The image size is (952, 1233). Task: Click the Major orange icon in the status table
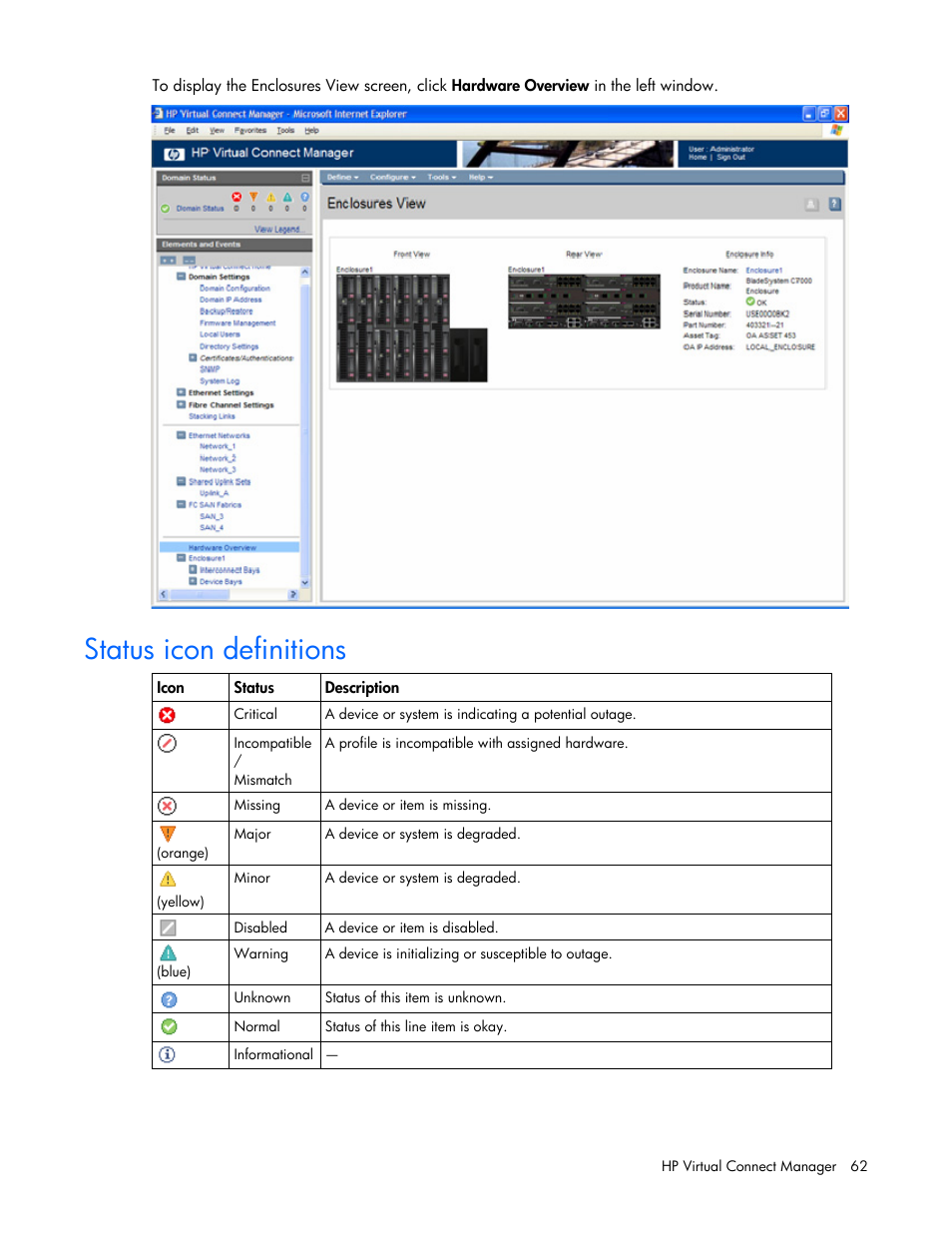(x=168, y=834)
